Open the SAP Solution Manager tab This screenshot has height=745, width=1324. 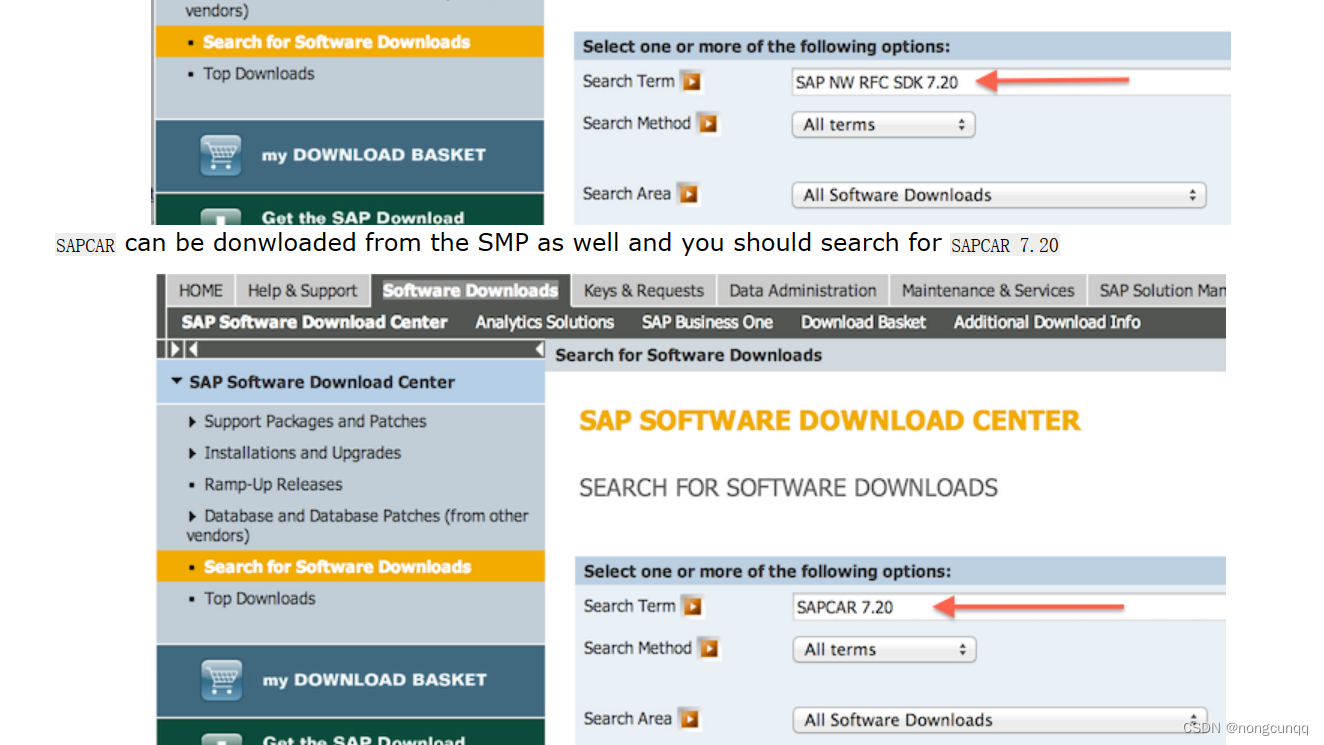coord(1158,290)
